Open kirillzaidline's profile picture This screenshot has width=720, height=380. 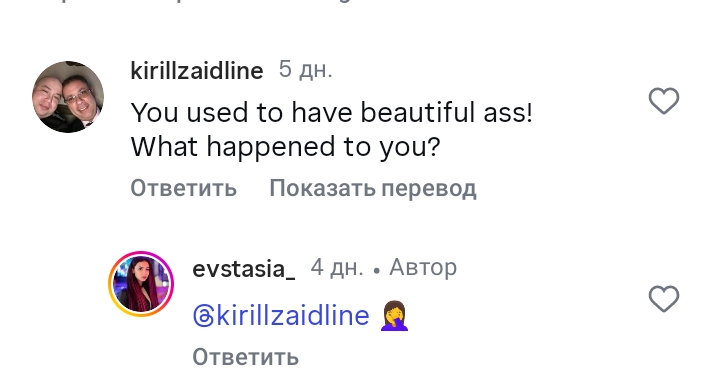[x=68, y=97]
